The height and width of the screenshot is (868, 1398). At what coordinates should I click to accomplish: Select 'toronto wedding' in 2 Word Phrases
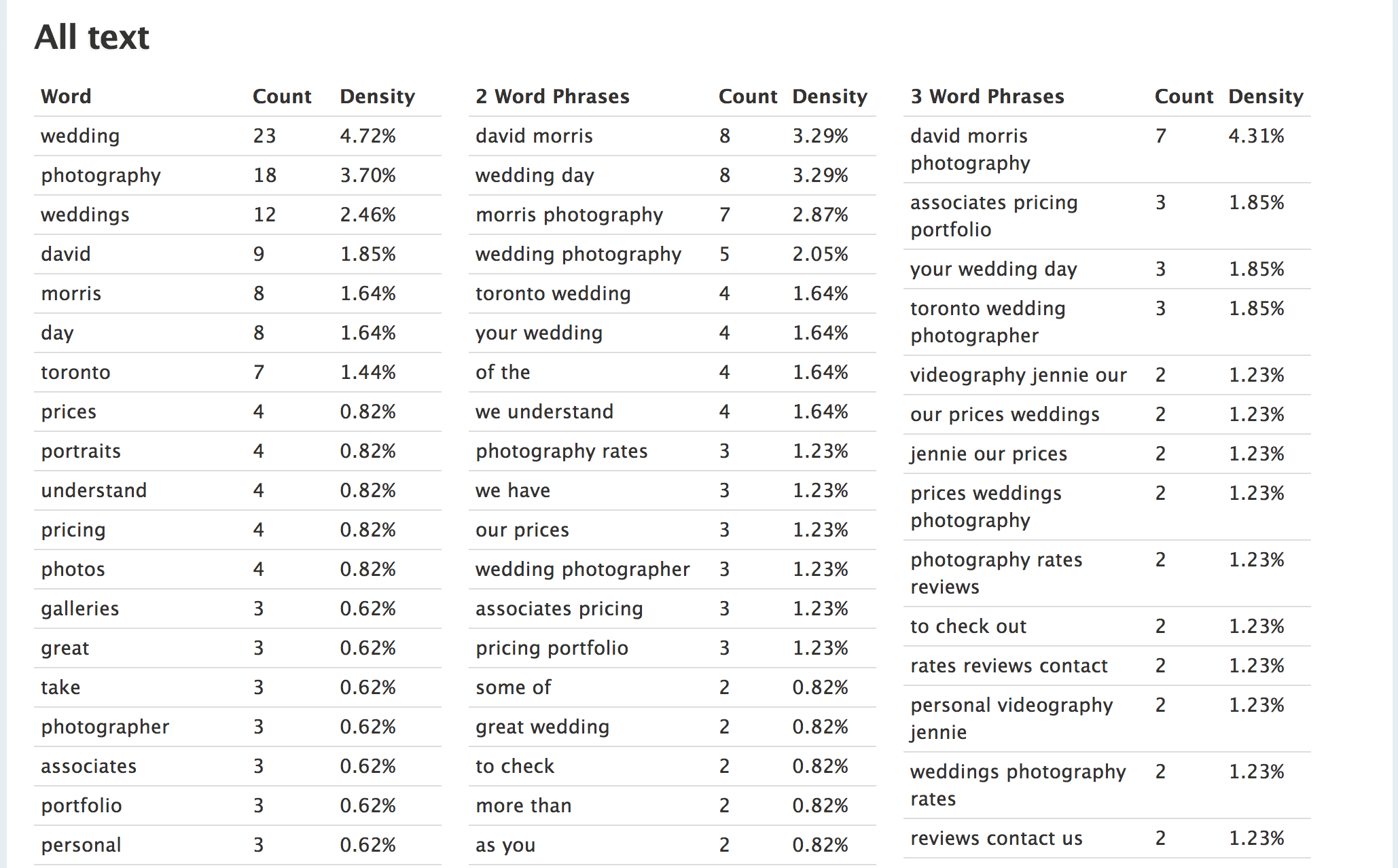click(553, 293)
